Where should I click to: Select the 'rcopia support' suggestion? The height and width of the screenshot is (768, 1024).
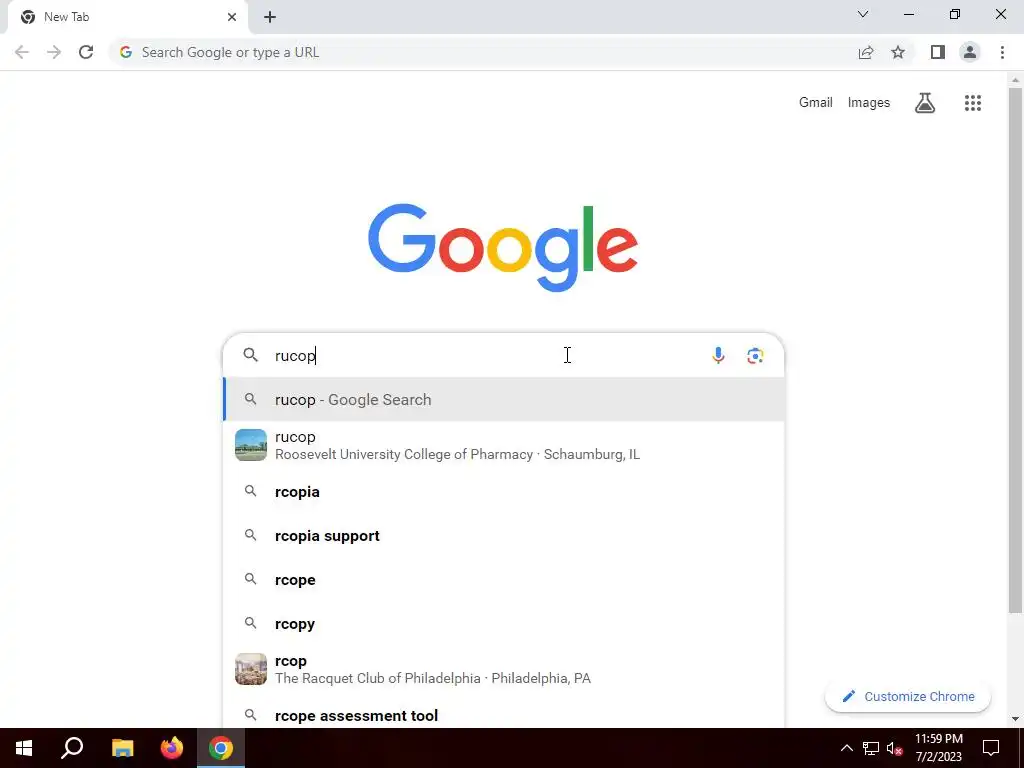point(504,536)
